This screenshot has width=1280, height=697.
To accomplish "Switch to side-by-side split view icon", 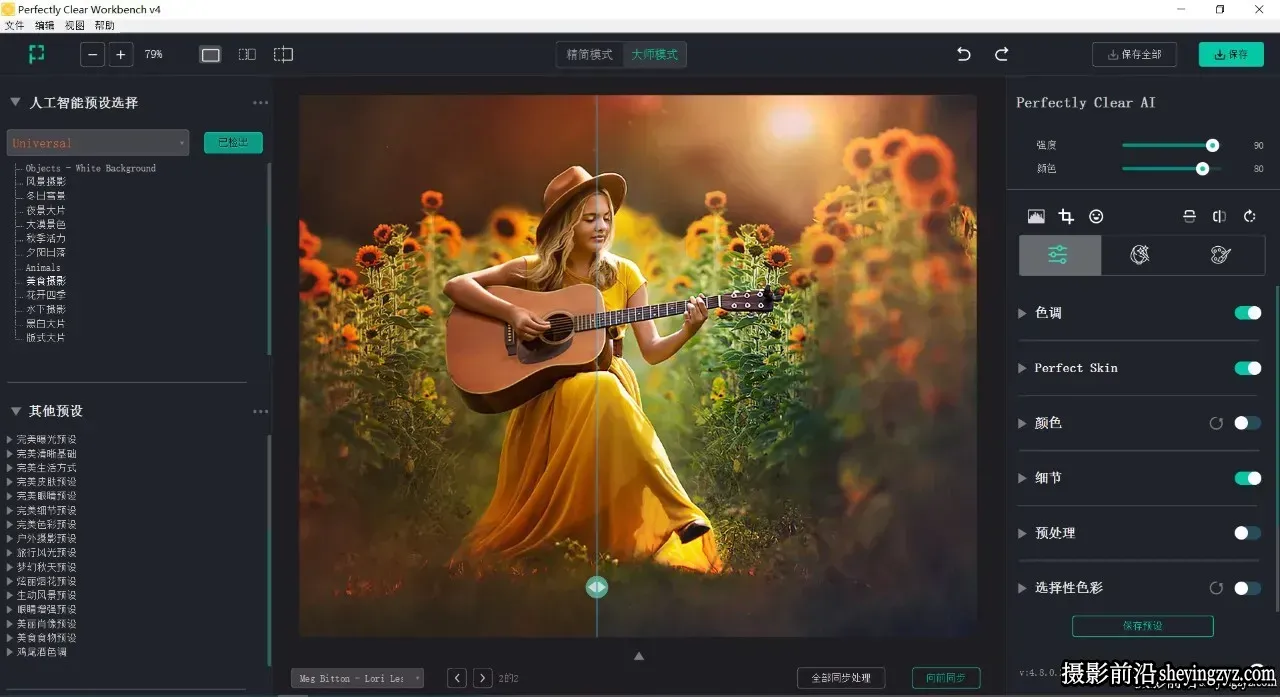I will [247, 54].
